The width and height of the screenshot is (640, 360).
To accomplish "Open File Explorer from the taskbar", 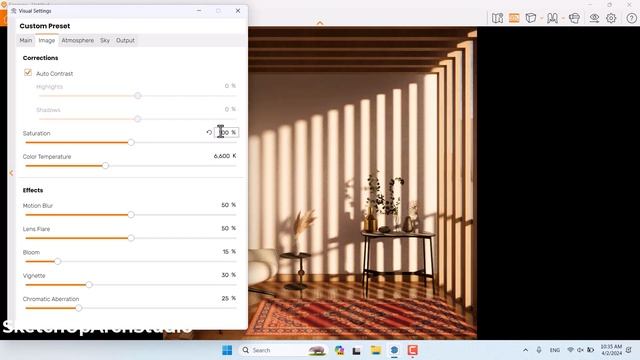I will pos(376,350).
